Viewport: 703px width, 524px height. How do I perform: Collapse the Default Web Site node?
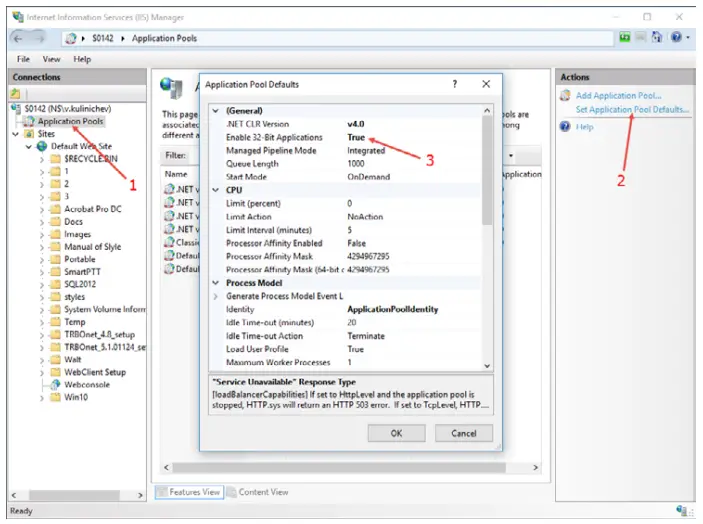(29, 147)
